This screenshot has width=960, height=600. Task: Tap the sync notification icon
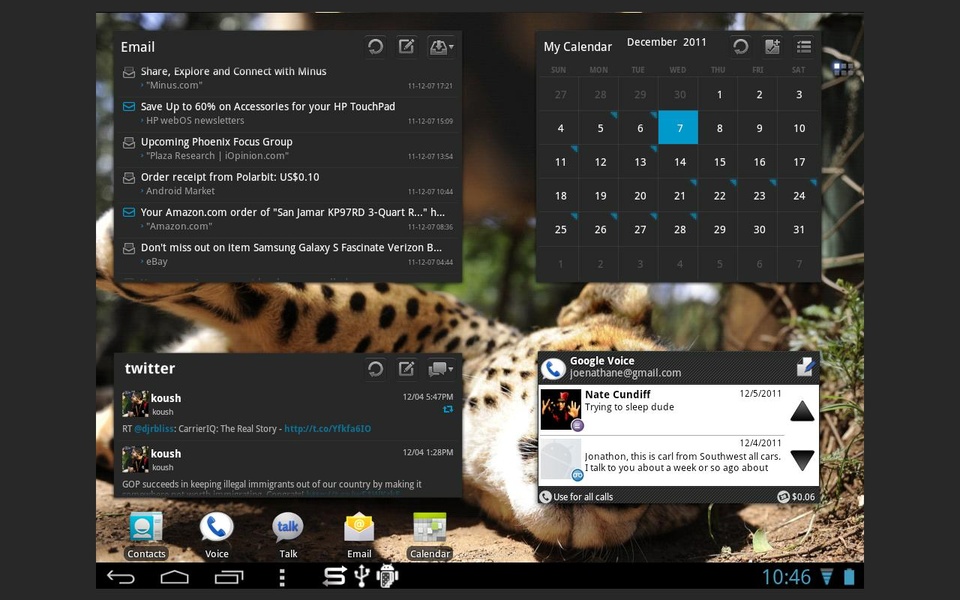pos(334,576)
